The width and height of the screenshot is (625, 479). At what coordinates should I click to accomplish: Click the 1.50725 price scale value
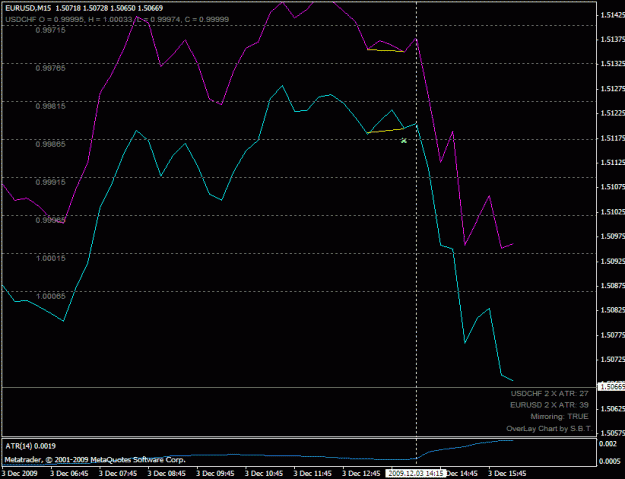612,359
